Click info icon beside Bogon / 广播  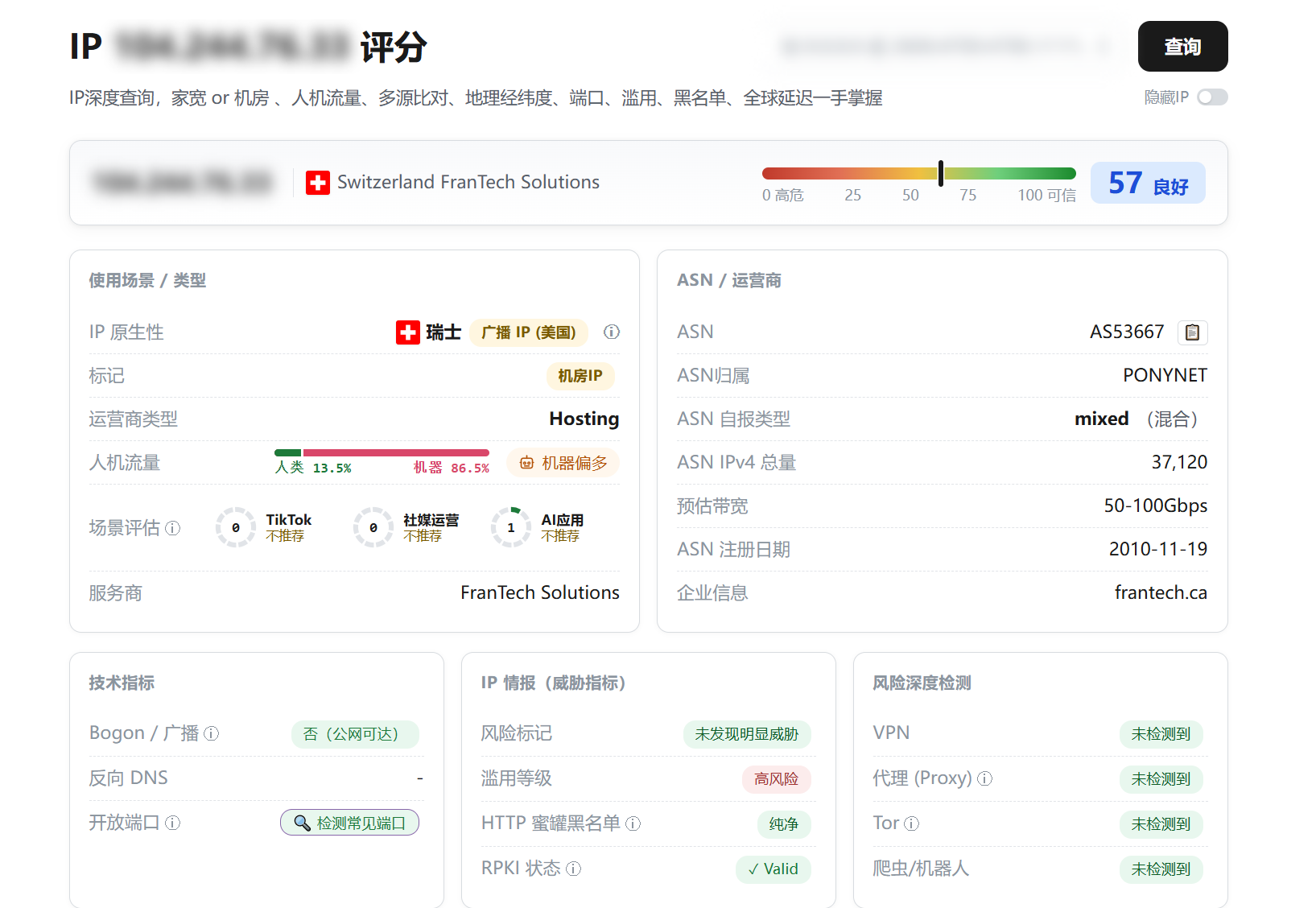tap(212, 733)
